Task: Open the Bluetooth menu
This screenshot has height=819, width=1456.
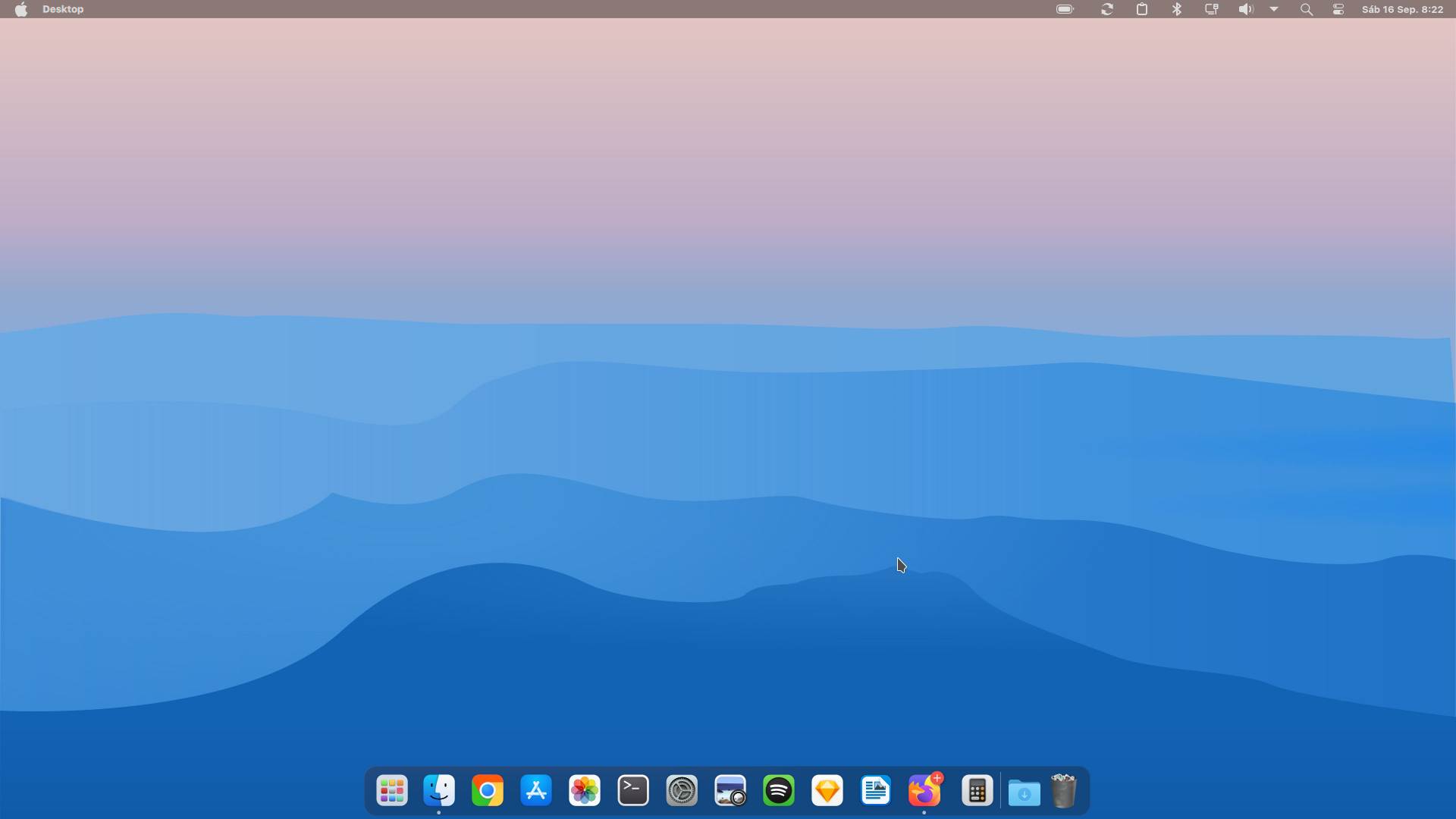Action: coord(1177,9)
